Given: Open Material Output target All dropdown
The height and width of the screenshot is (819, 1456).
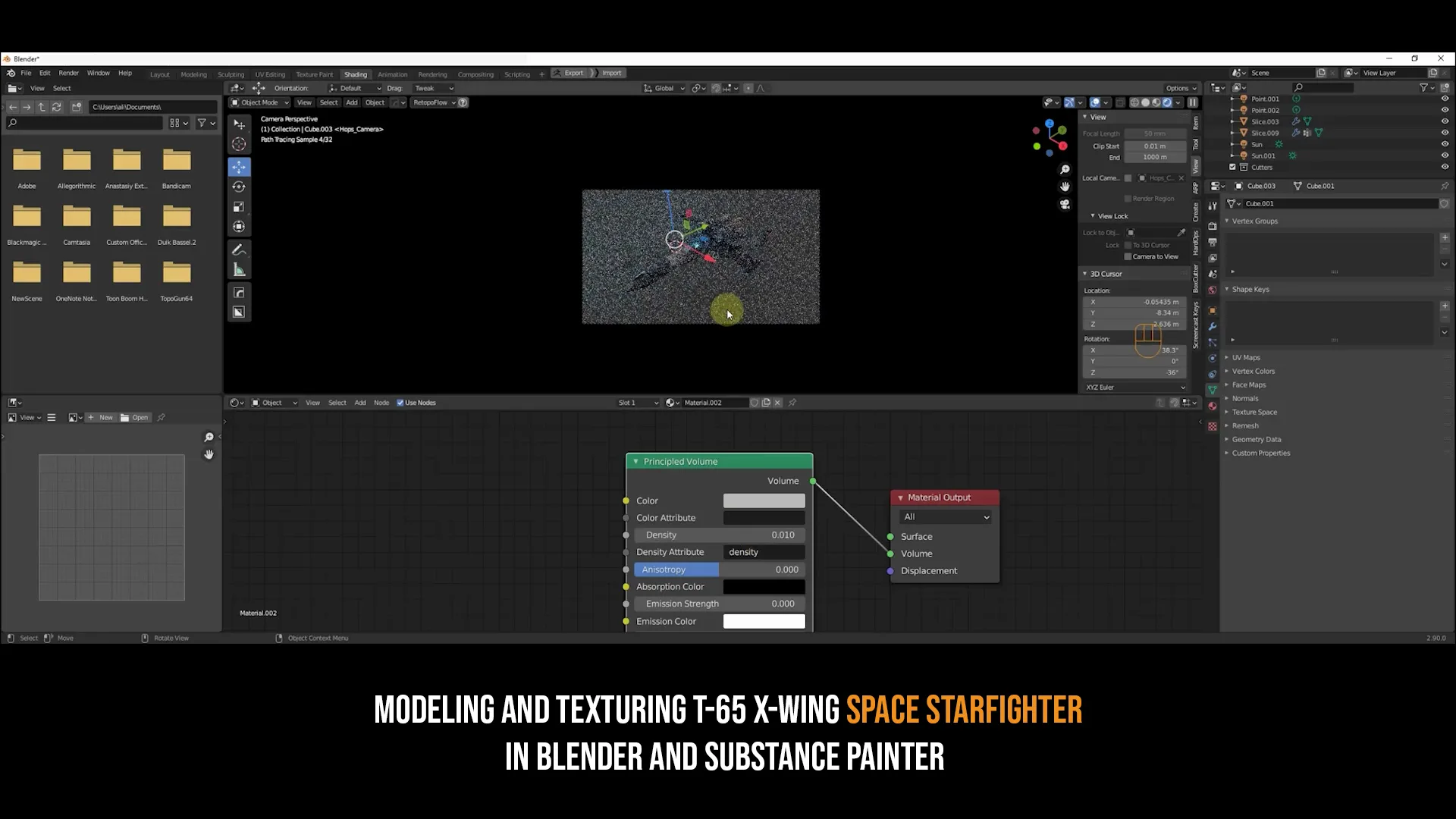Looking at the screenshot, I should 946,517.
